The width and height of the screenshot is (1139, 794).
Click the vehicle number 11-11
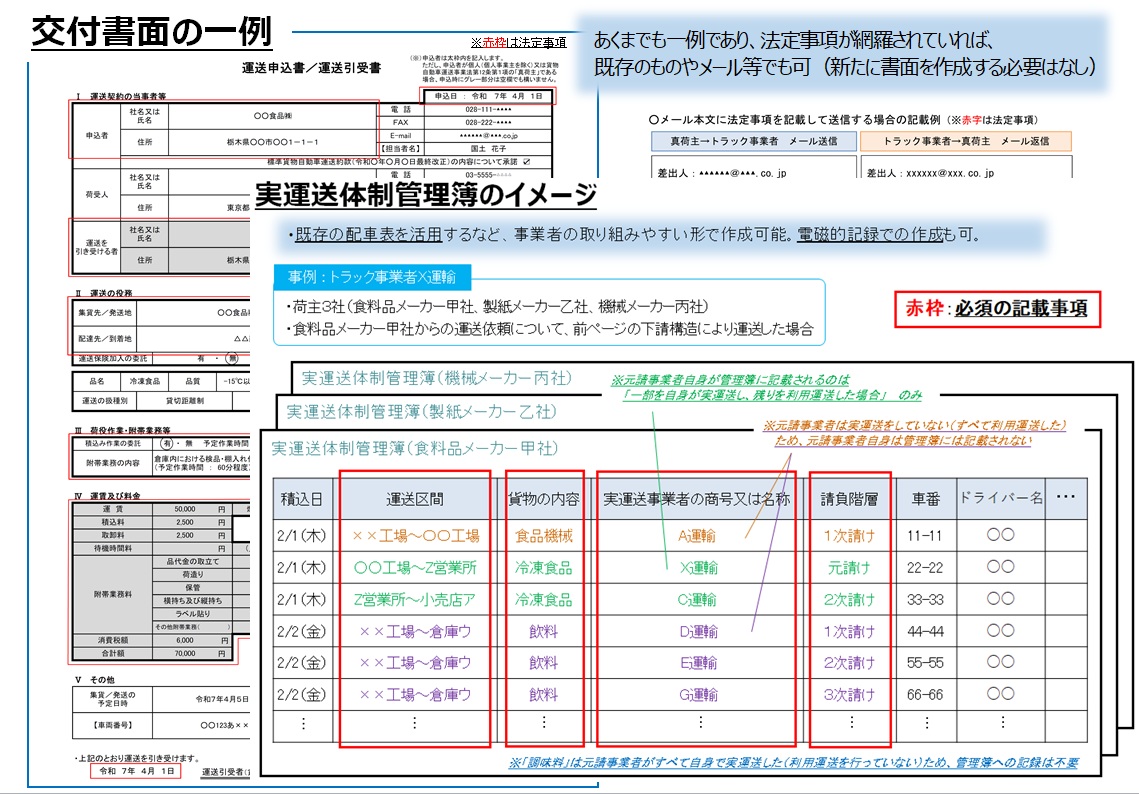tap(925, 536)
